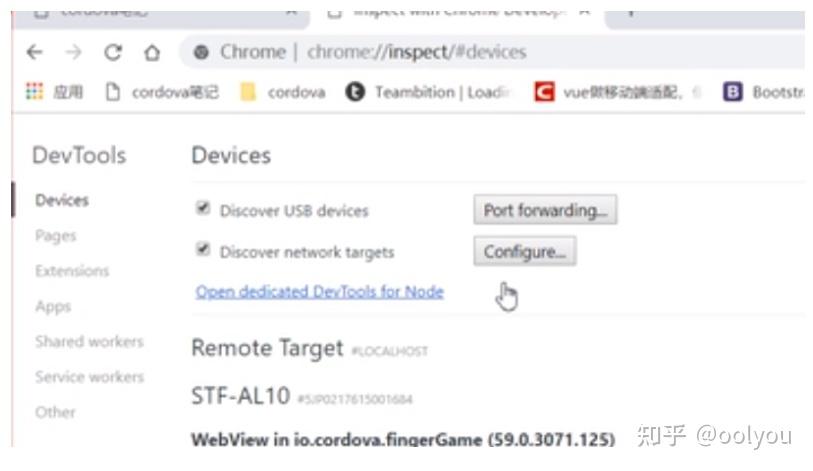Viewport: 813px width, 471px height.
Task: Open the Bootstrap bookmark
Action: (764, 92)
